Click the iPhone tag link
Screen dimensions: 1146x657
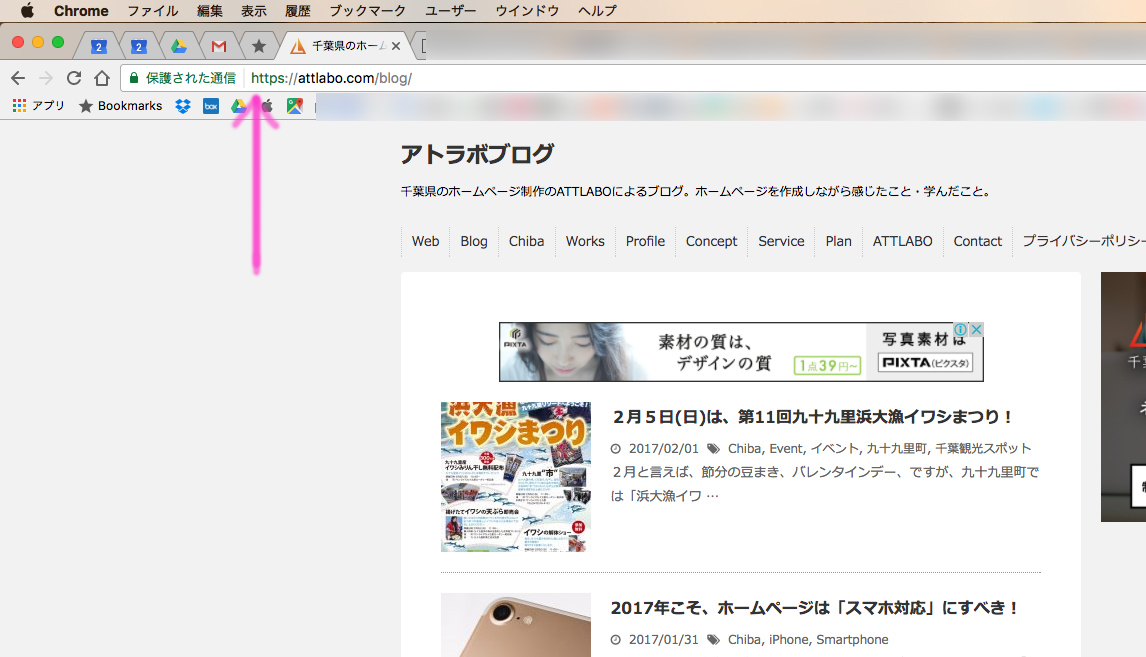pos(789,640)
